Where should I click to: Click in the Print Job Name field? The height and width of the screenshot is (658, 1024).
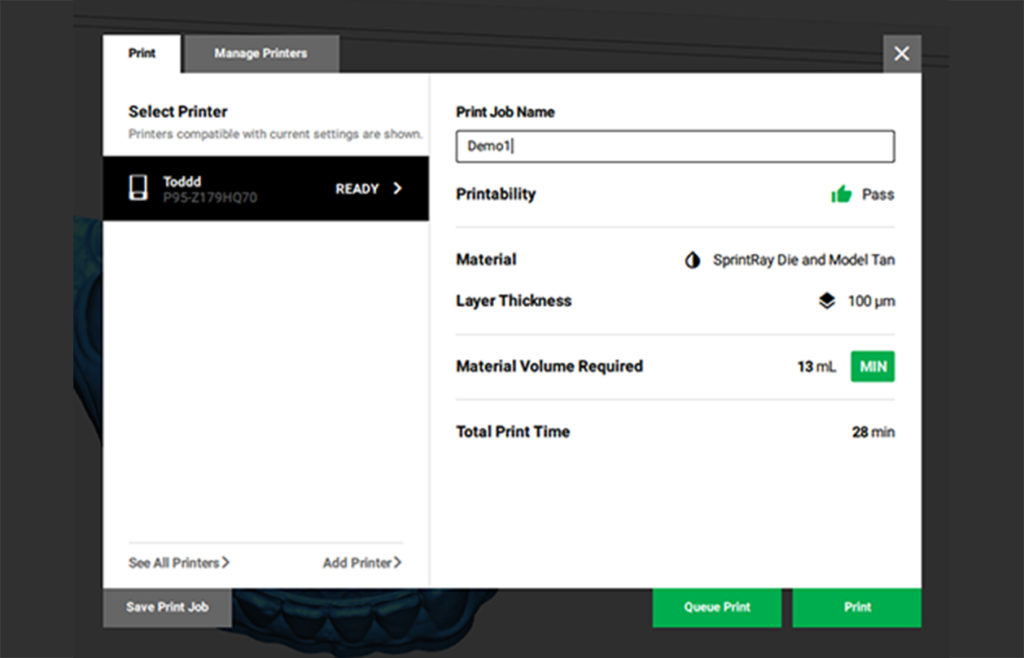click(x=675, y=146)
